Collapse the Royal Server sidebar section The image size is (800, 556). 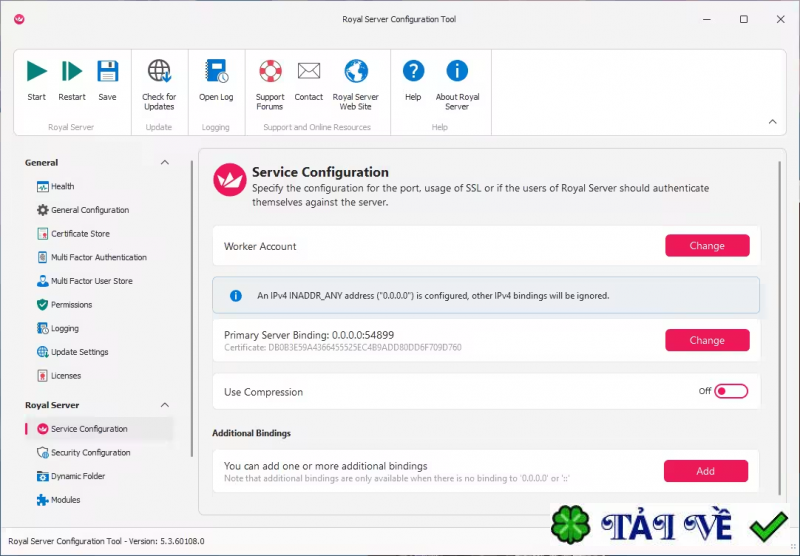click(165, 405)
